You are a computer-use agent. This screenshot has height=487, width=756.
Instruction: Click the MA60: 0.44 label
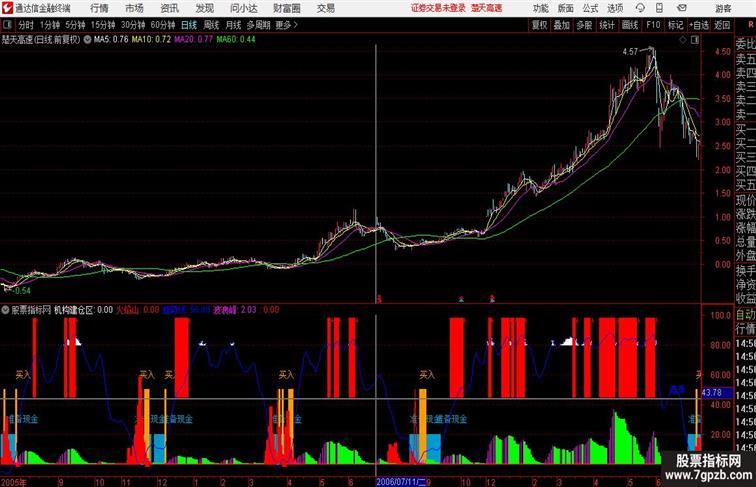[236, 40]
